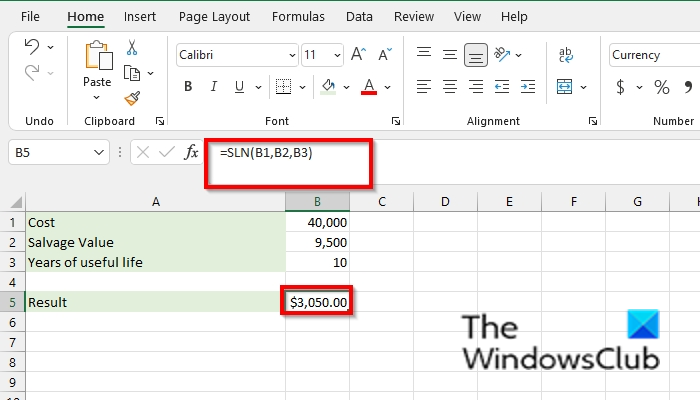Click the Paste clipboard icon

pos(99,56)
